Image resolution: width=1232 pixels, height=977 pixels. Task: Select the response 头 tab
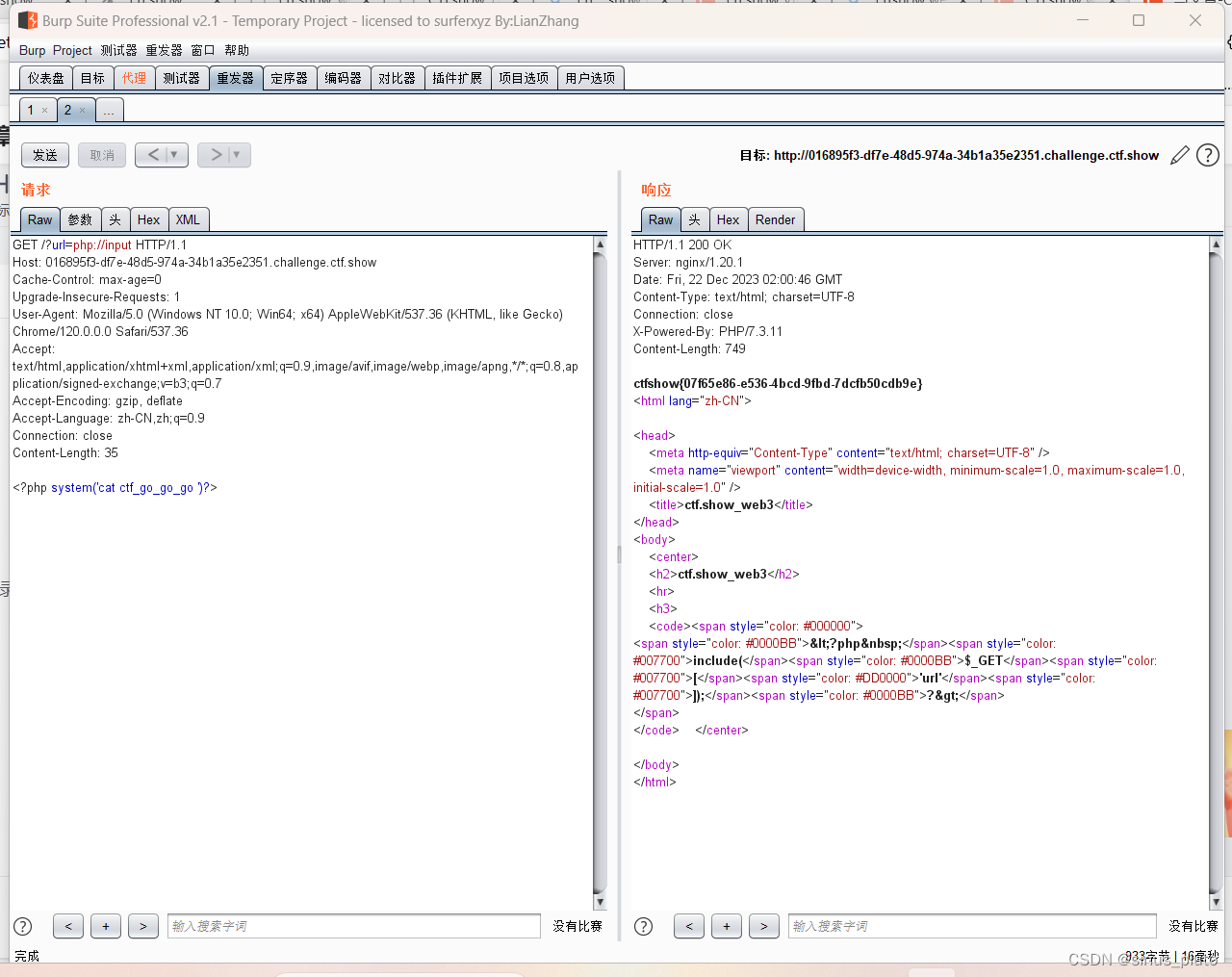tap(695, 219)
